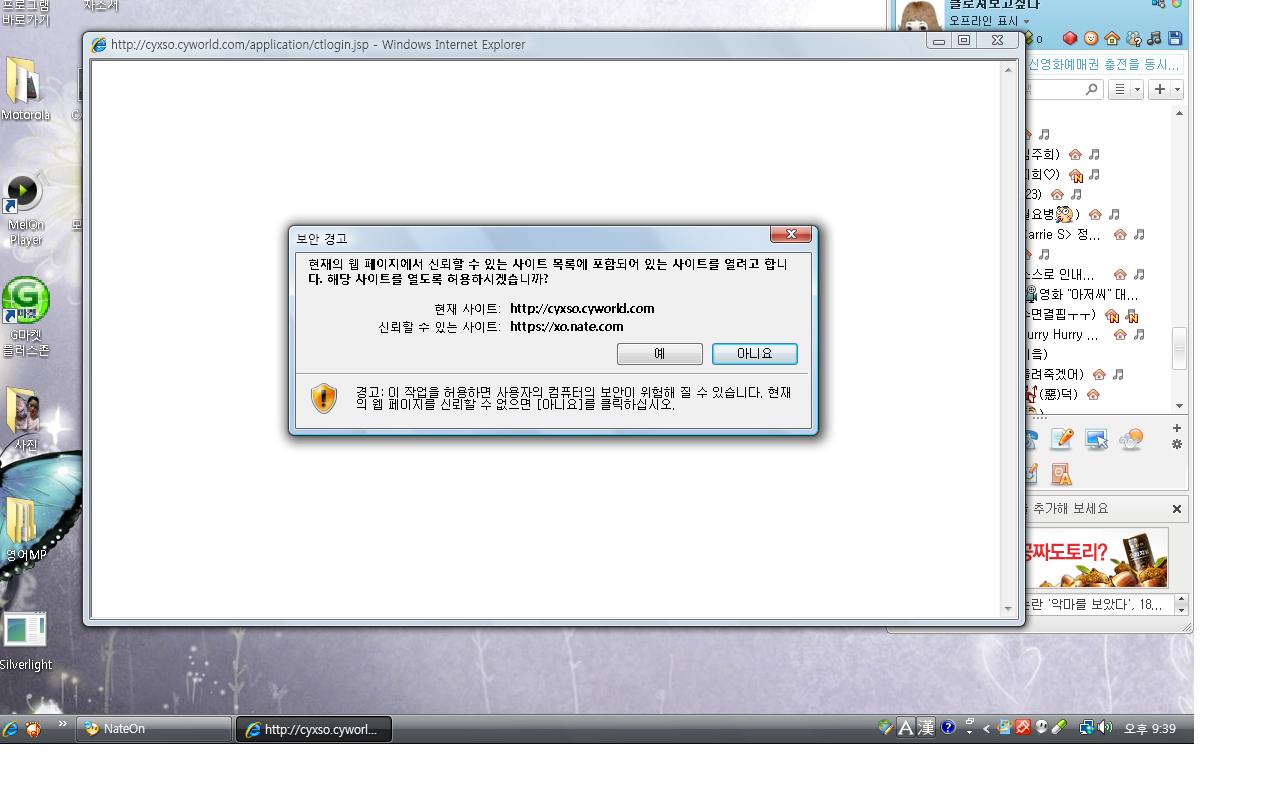Click the NateOn dictionary A icon
The width and height of the screenshot is (1280, 800).
click(x=1061, y=473)
